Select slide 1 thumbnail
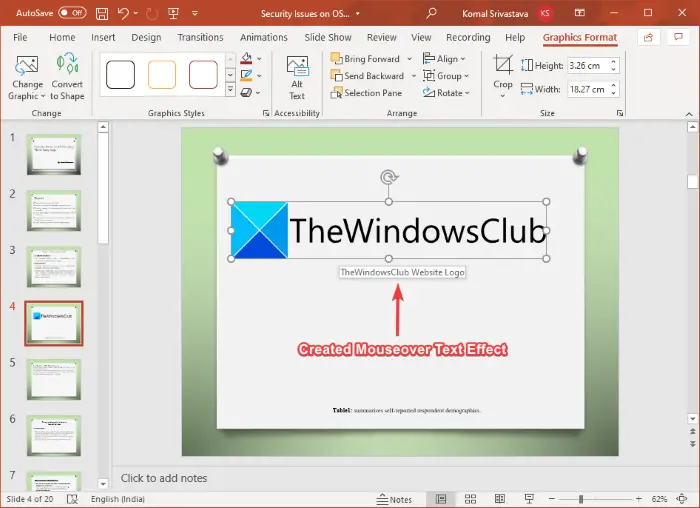The image size is (700, 508). (x=54, y=154)
